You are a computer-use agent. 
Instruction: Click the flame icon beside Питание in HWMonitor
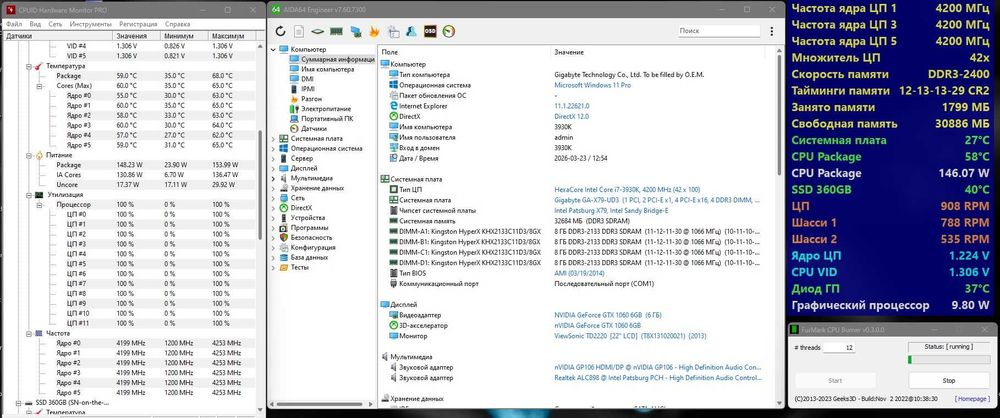38,155
